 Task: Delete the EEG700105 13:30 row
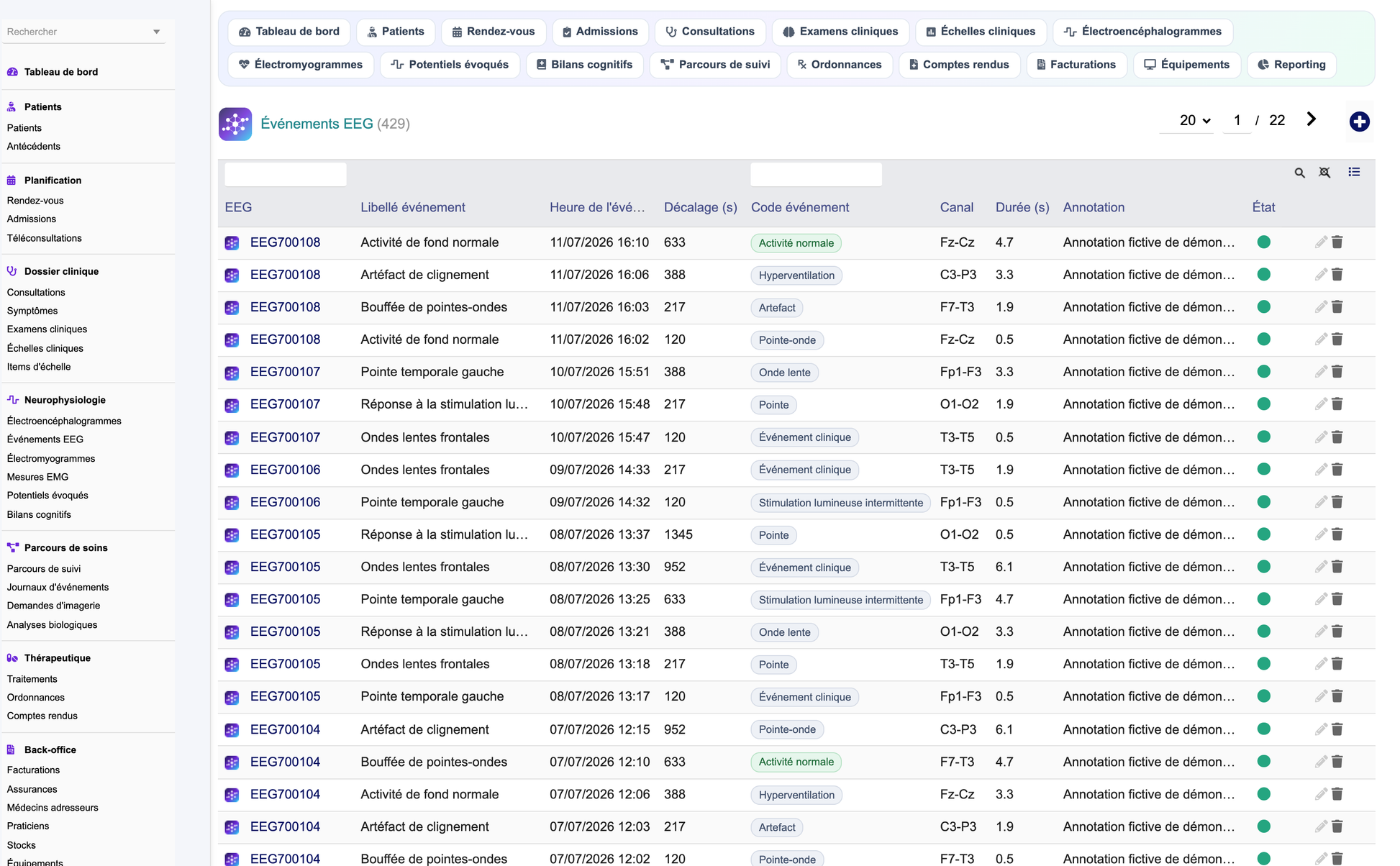pyautogui.click(x=1337, y=567)
